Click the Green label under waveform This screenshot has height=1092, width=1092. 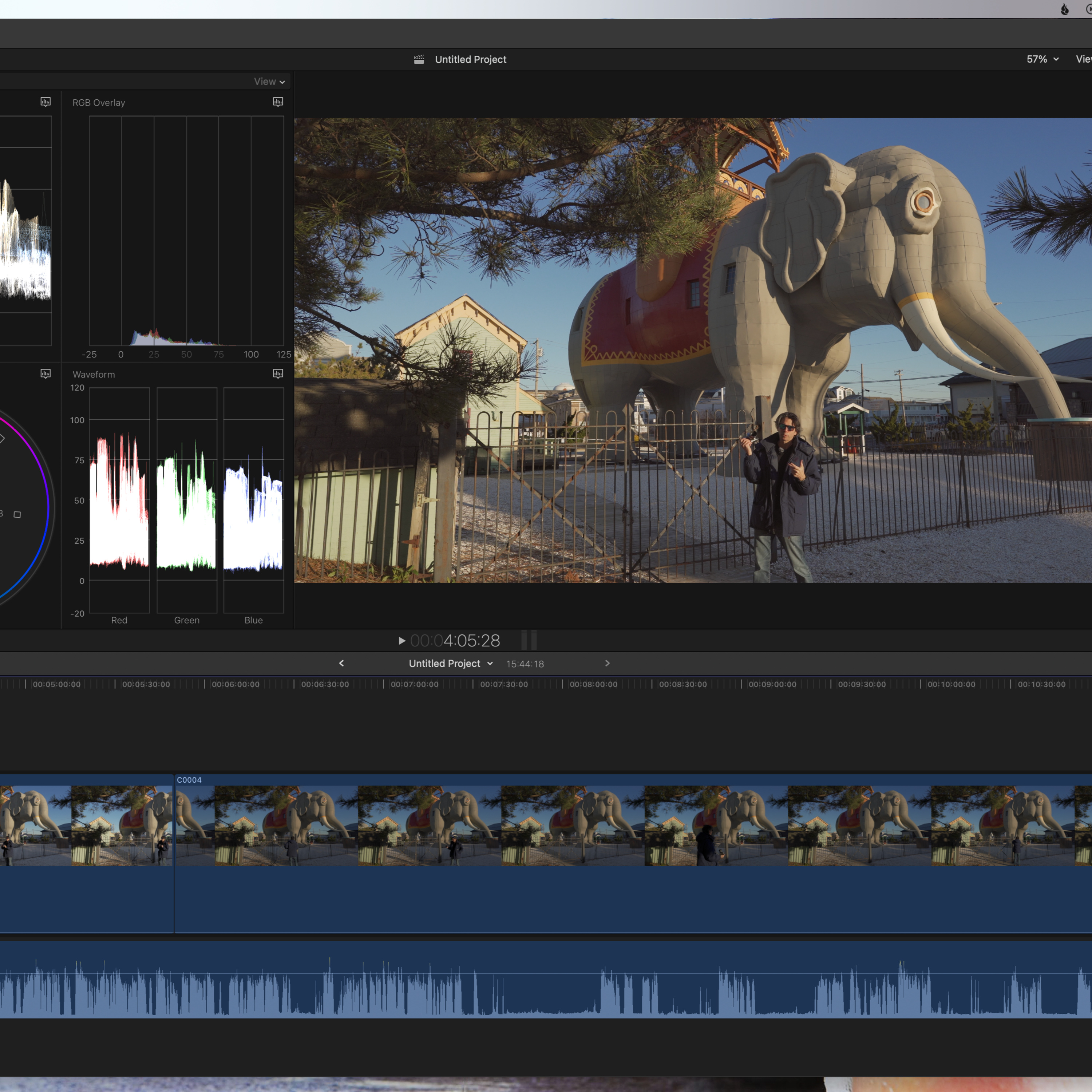(186, 620)
